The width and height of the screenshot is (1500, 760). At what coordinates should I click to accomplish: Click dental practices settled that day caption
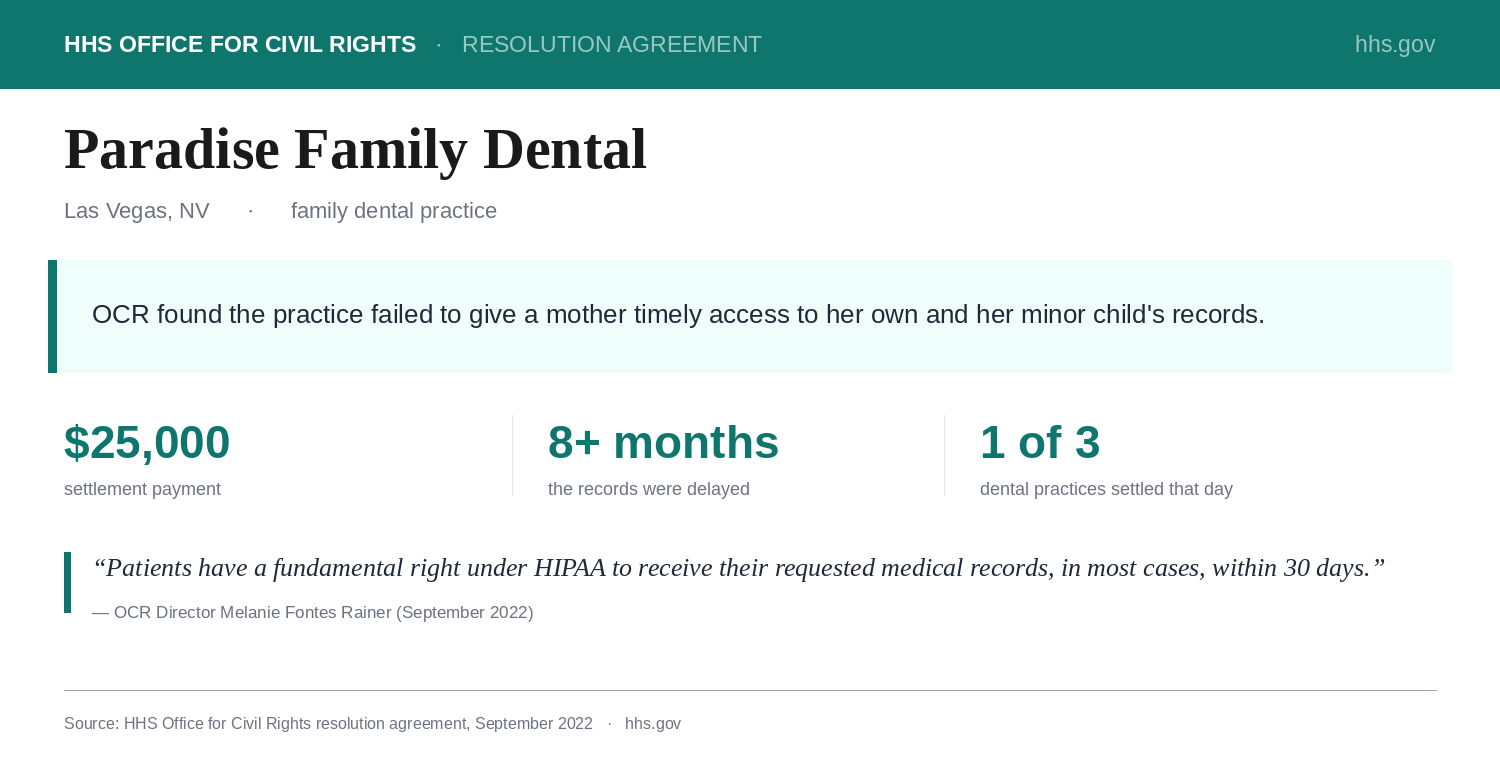[1106, 489]
